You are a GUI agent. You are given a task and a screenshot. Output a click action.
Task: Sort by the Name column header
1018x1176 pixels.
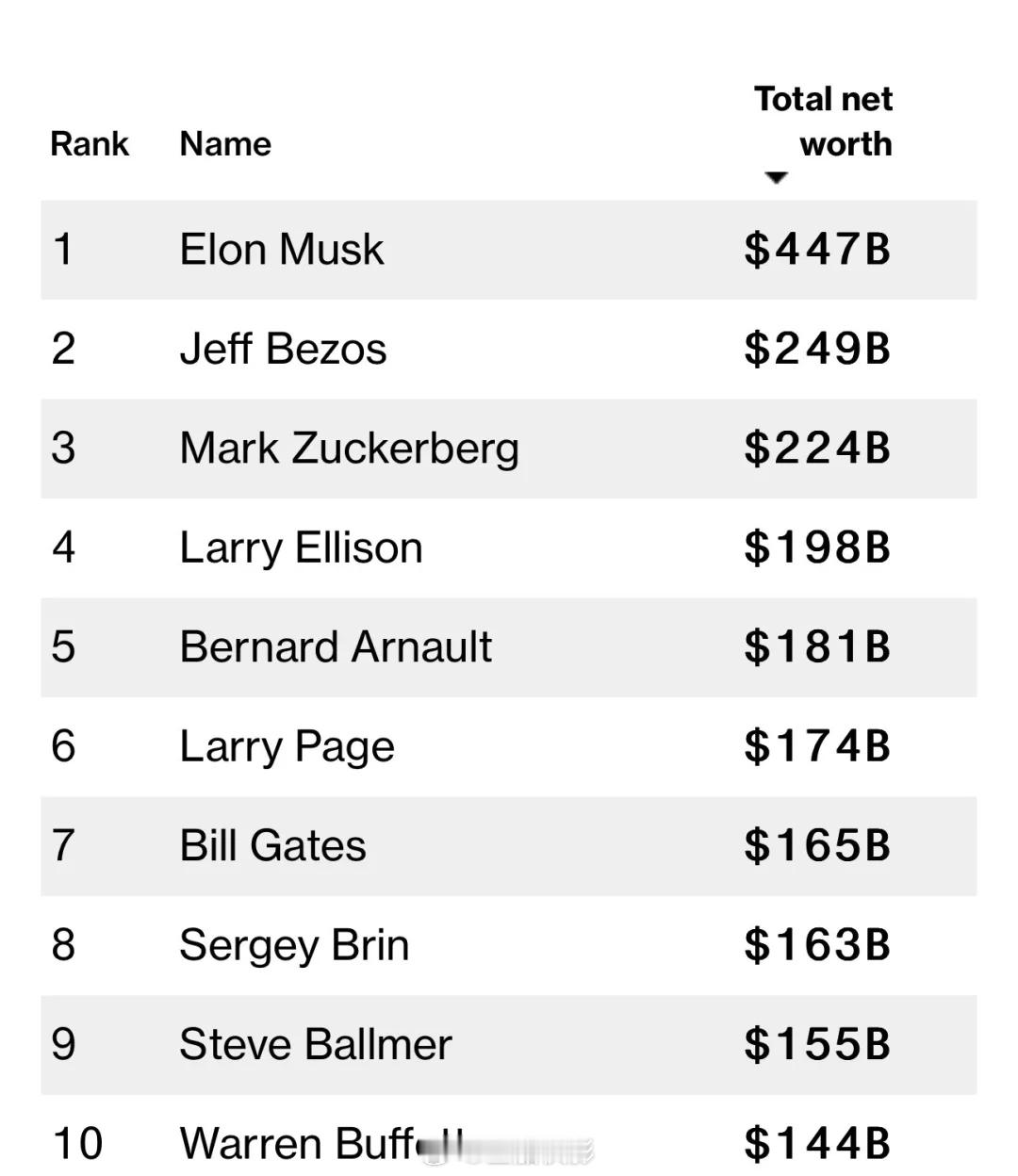pos(225,144)
